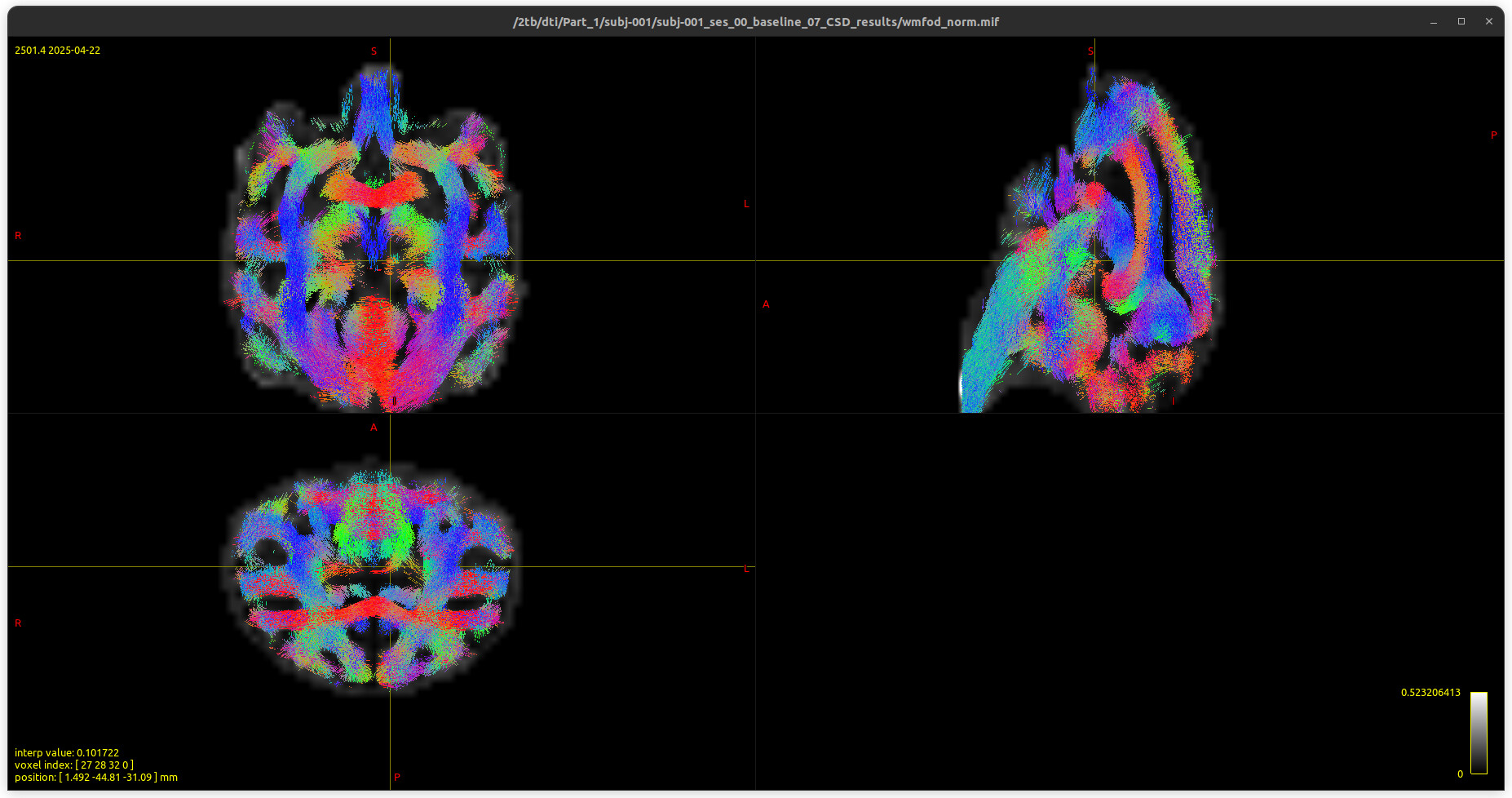The height and width of the screenshot is (798, 1512).
Task: Maximize the MRView window
Action: coord(1461,22)
